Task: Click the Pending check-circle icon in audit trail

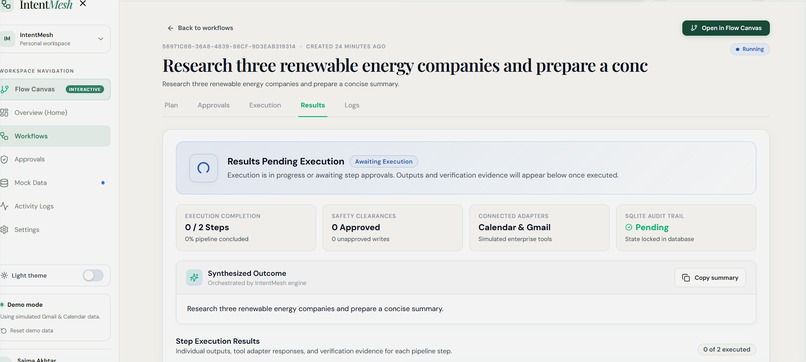Action: click(x=629, y=227)
